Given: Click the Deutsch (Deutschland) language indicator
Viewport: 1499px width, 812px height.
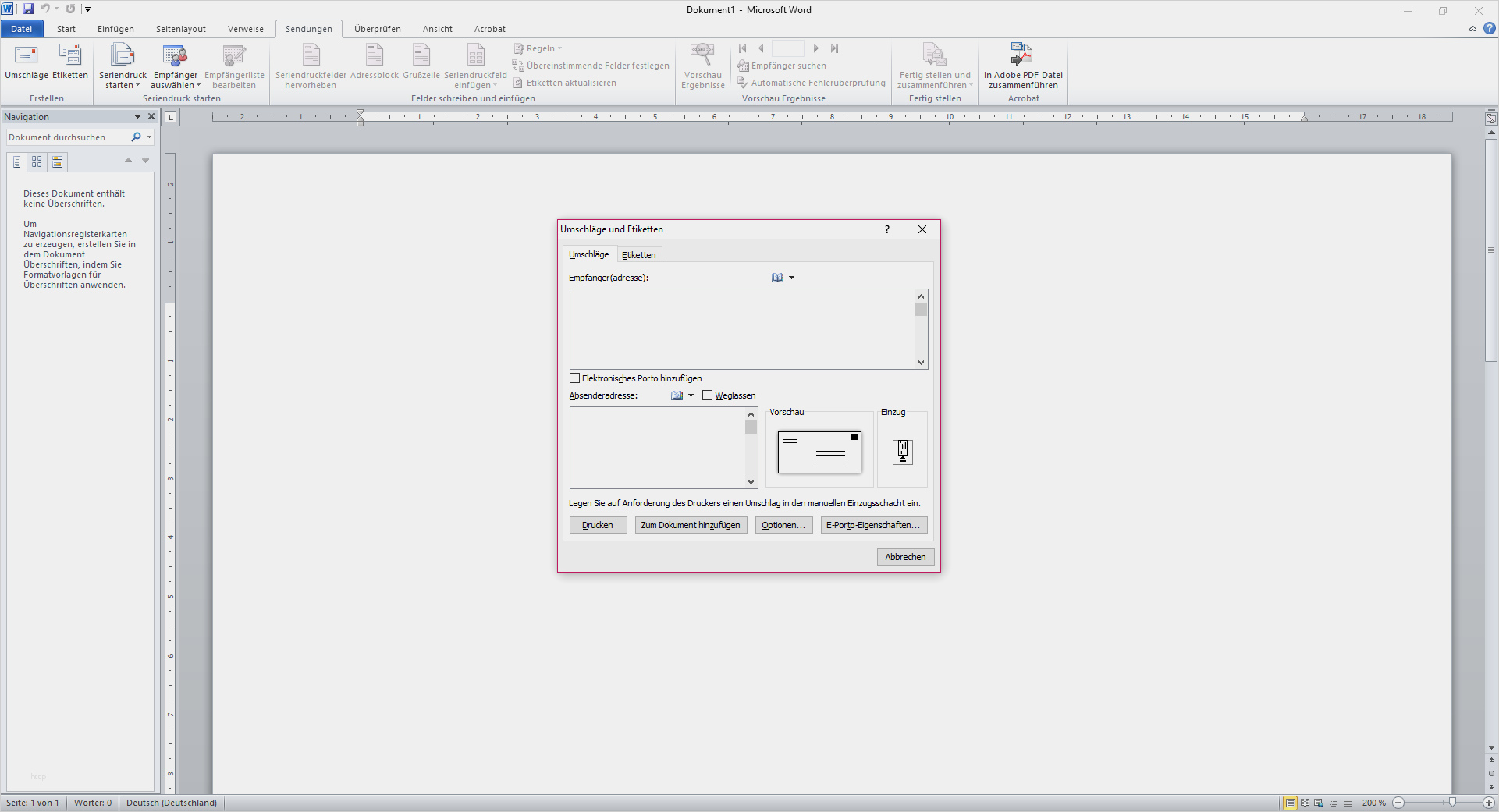Looking at the screenshot, I should [172, 803].
